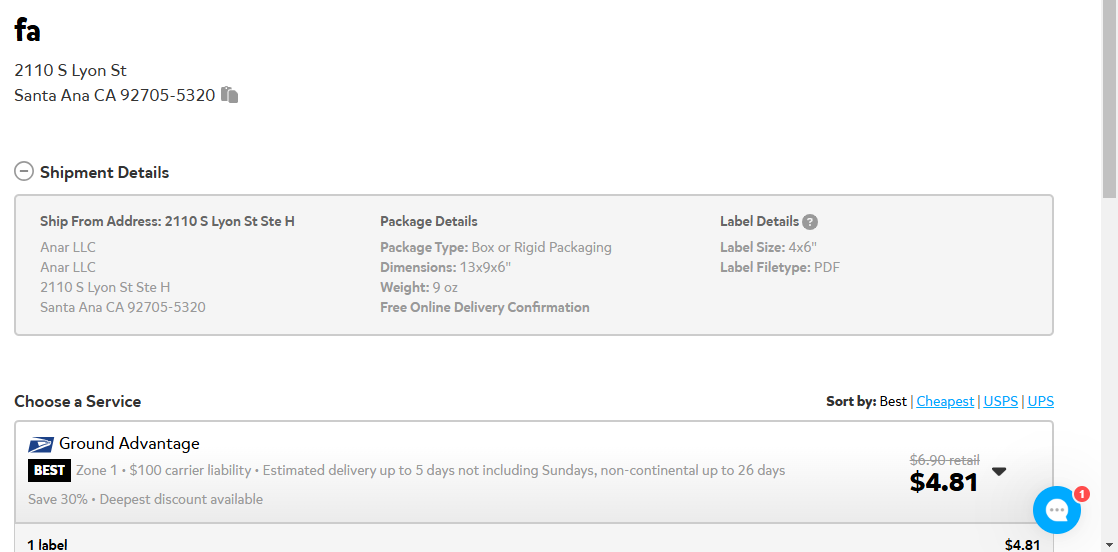Sort services by USPS
The height and width of the screenshot is (552, 1118).
pyautogui.click(x=1002, y=402)
